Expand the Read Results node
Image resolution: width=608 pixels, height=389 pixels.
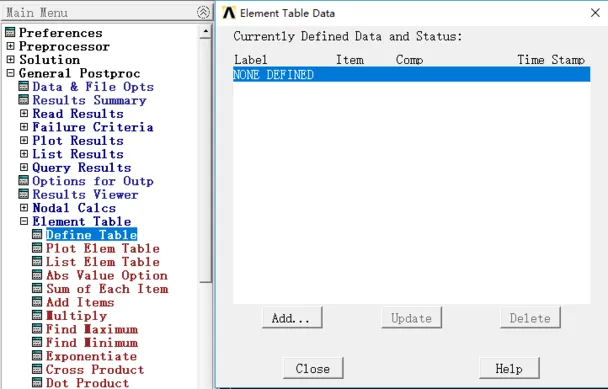tap(24, 114)
